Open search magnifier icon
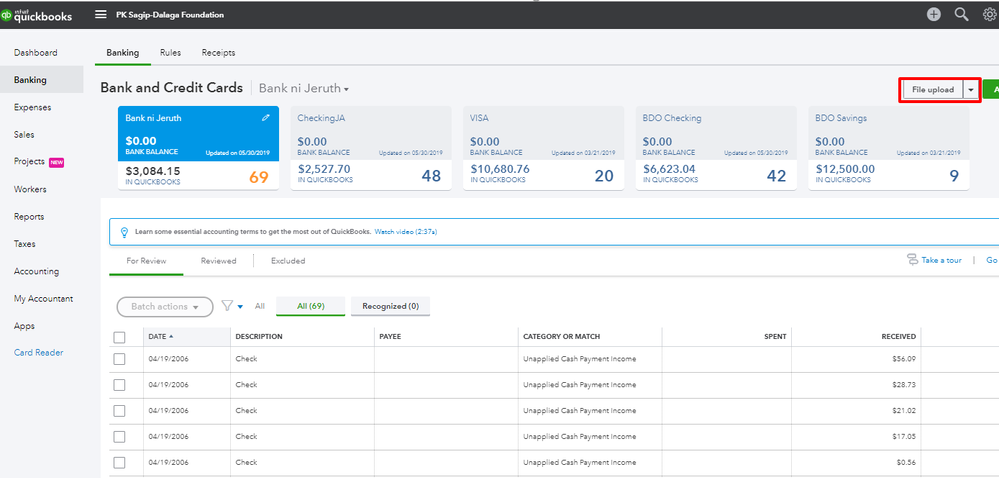 pos(962,14)
